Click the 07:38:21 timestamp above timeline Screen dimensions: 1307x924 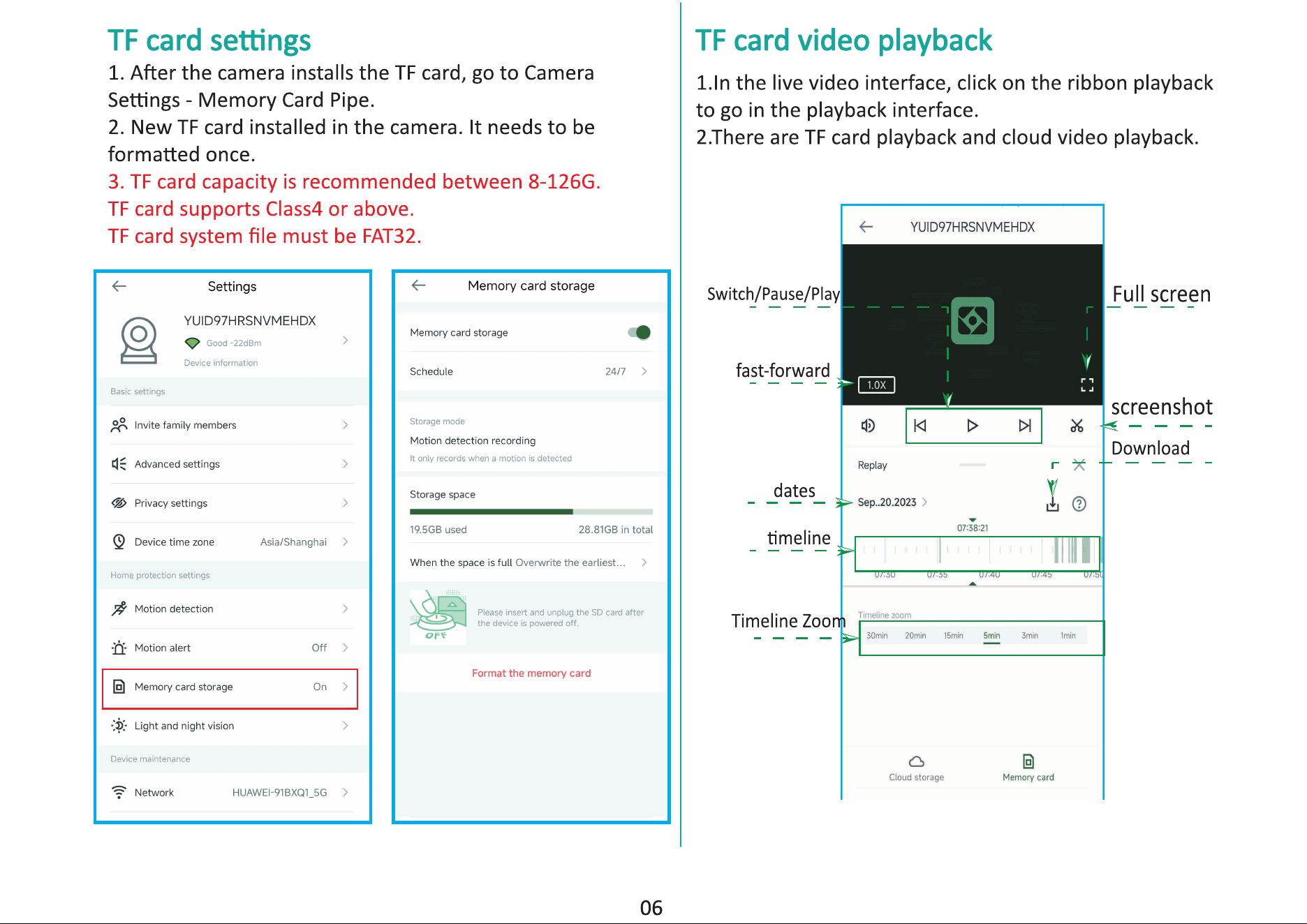[x=973, y=528]
